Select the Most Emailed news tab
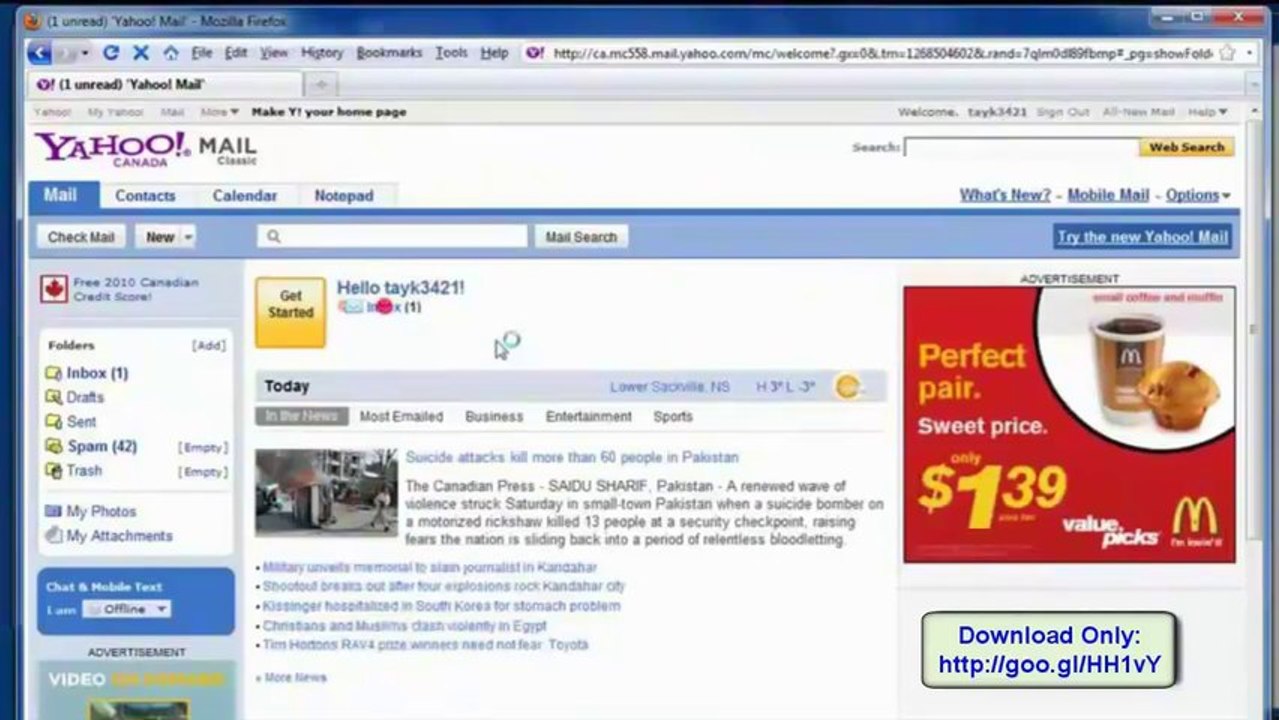Viewport: 1279px width, 720px height. click(401, 416)
